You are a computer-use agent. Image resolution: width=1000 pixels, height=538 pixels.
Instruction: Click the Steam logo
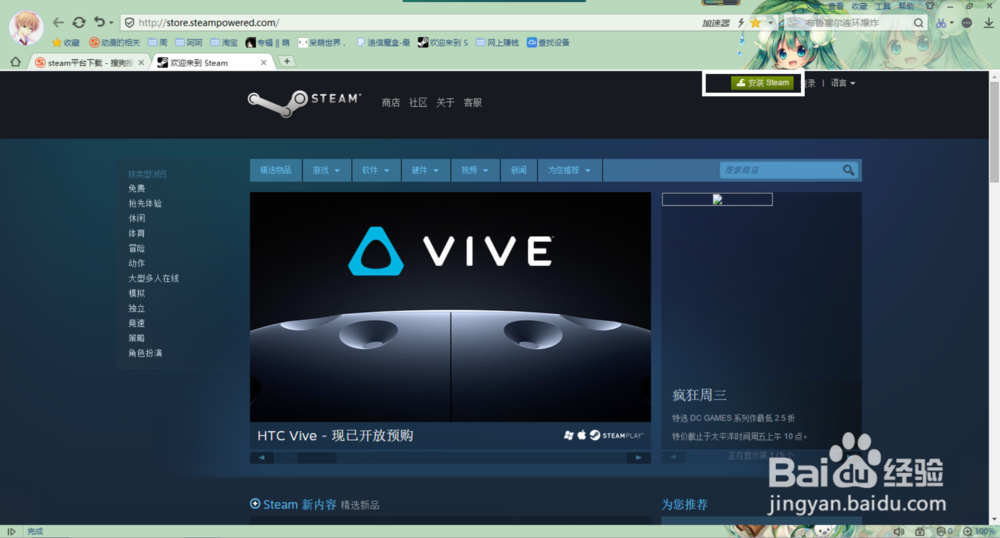(304, 103)
